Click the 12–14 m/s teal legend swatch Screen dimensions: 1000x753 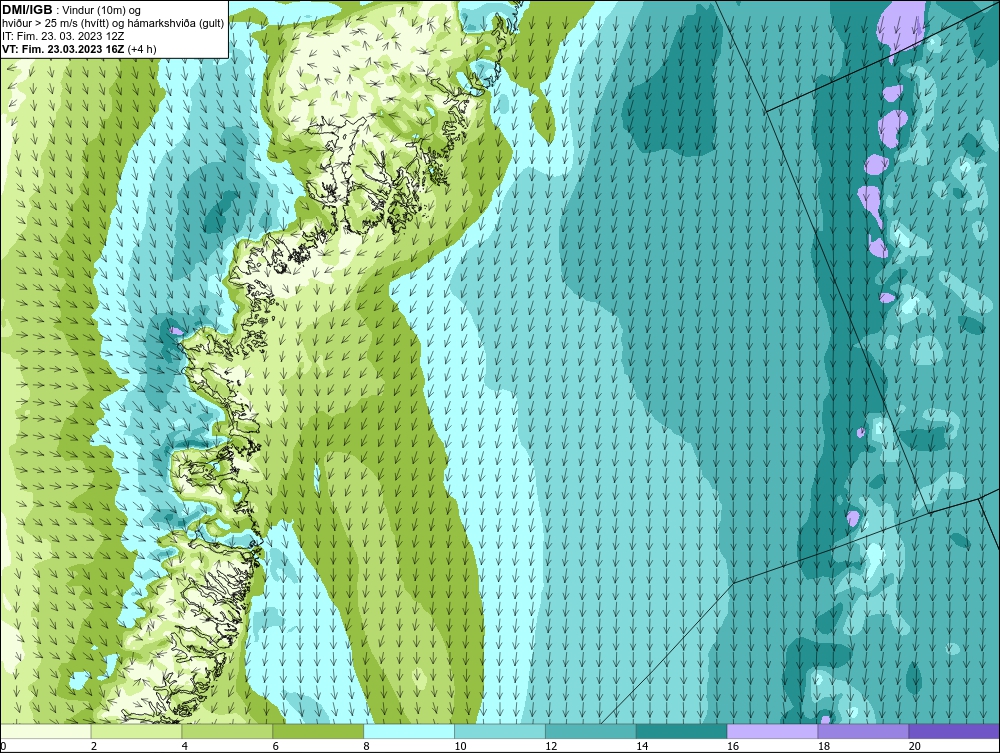[x=591, y=731]
